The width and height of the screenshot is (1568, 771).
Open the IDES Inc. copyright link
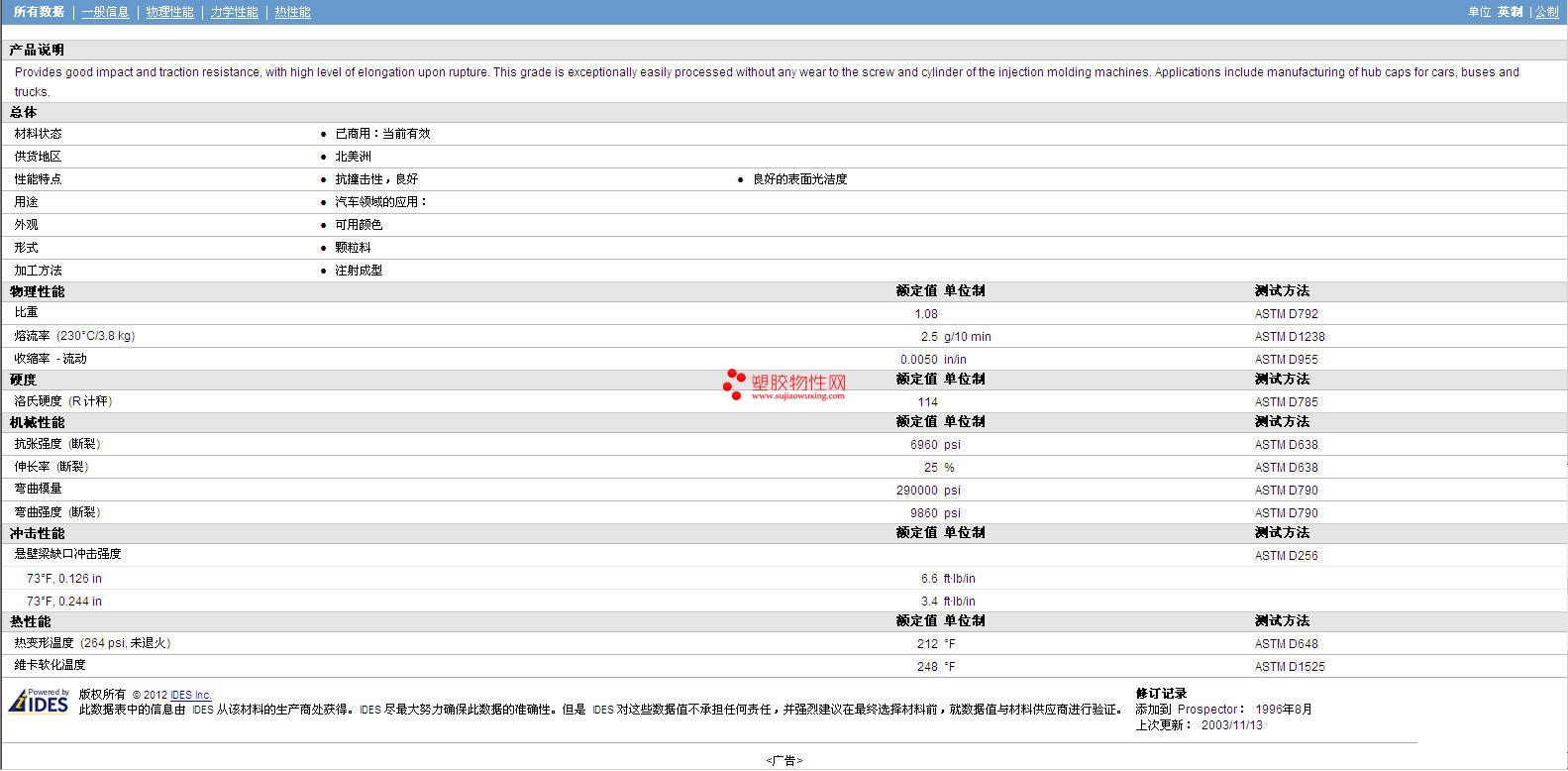(190, 695)
